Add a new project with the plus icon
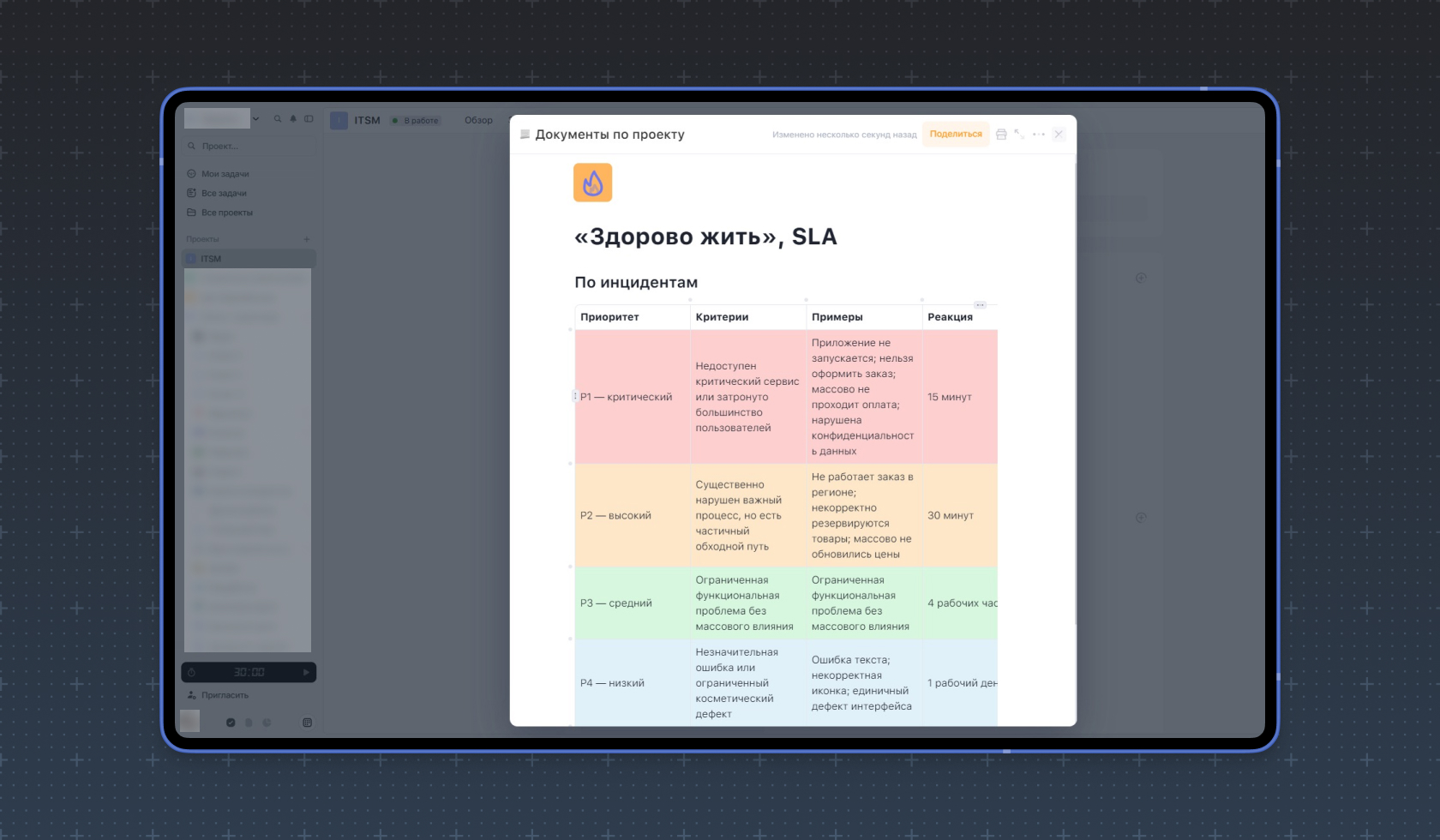This screenshot has height=840, width=1440. click(x=307, y=239)
